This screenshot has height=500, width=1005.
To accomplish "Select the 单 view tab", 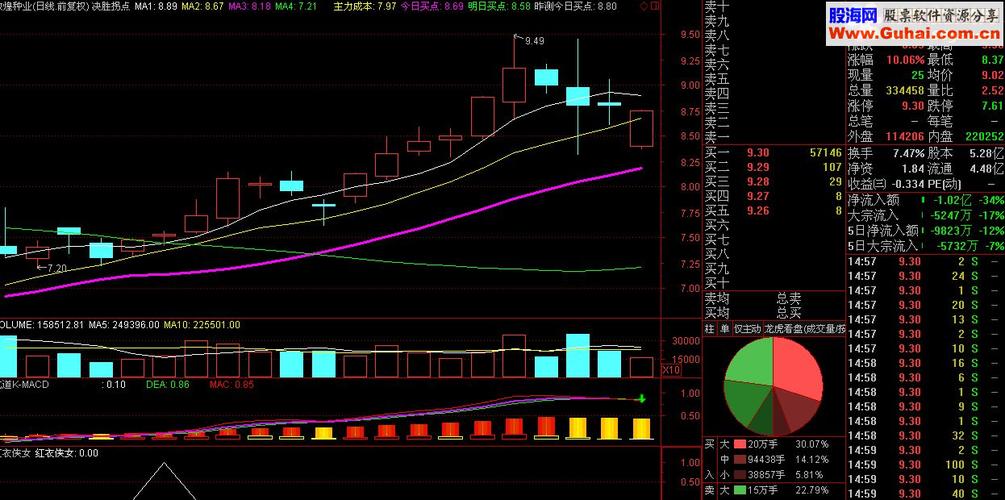I will tap(724, 328).
